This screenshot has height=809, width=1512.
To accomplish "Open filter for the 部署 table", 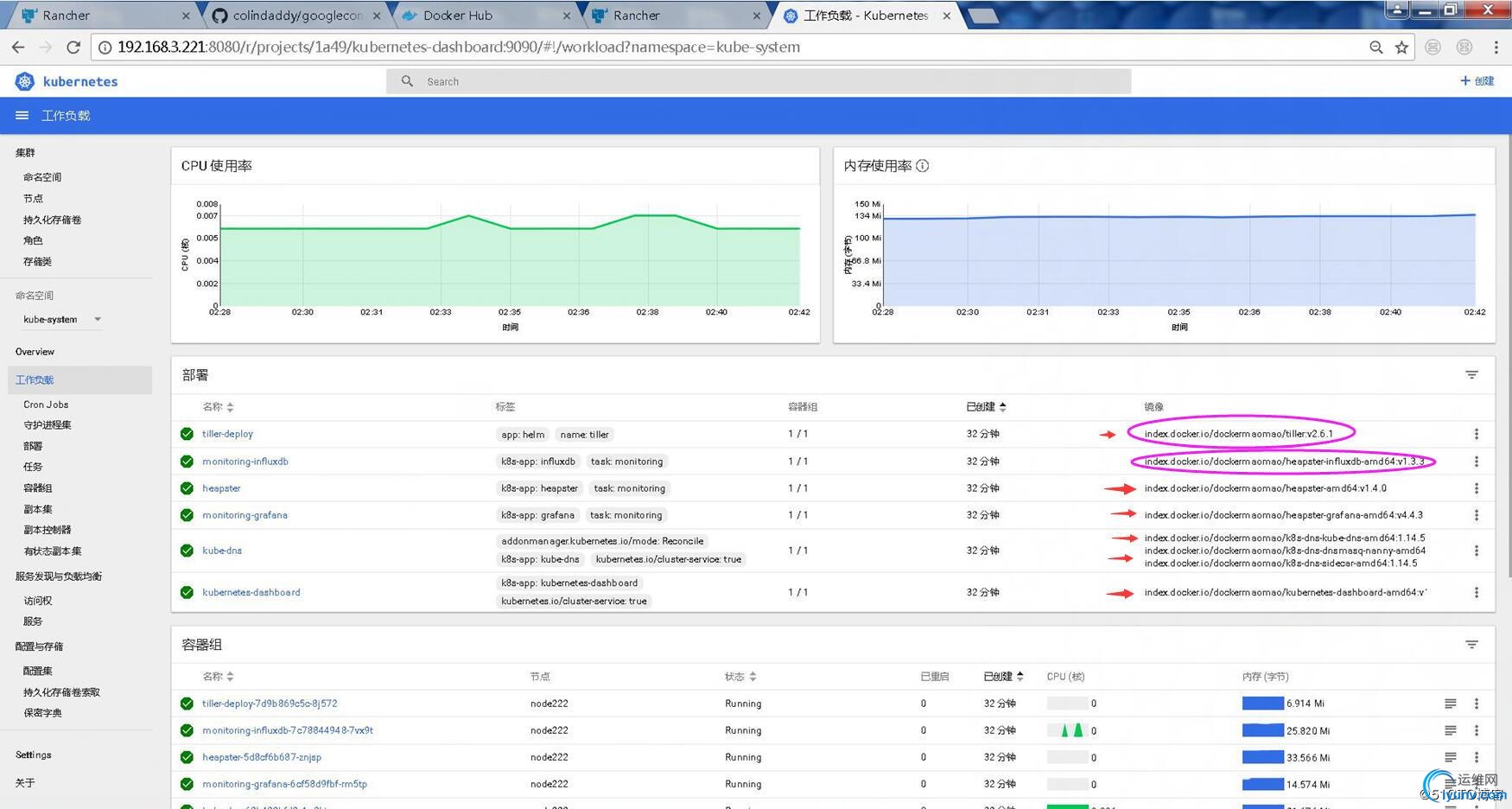I will click(1471, 375).
